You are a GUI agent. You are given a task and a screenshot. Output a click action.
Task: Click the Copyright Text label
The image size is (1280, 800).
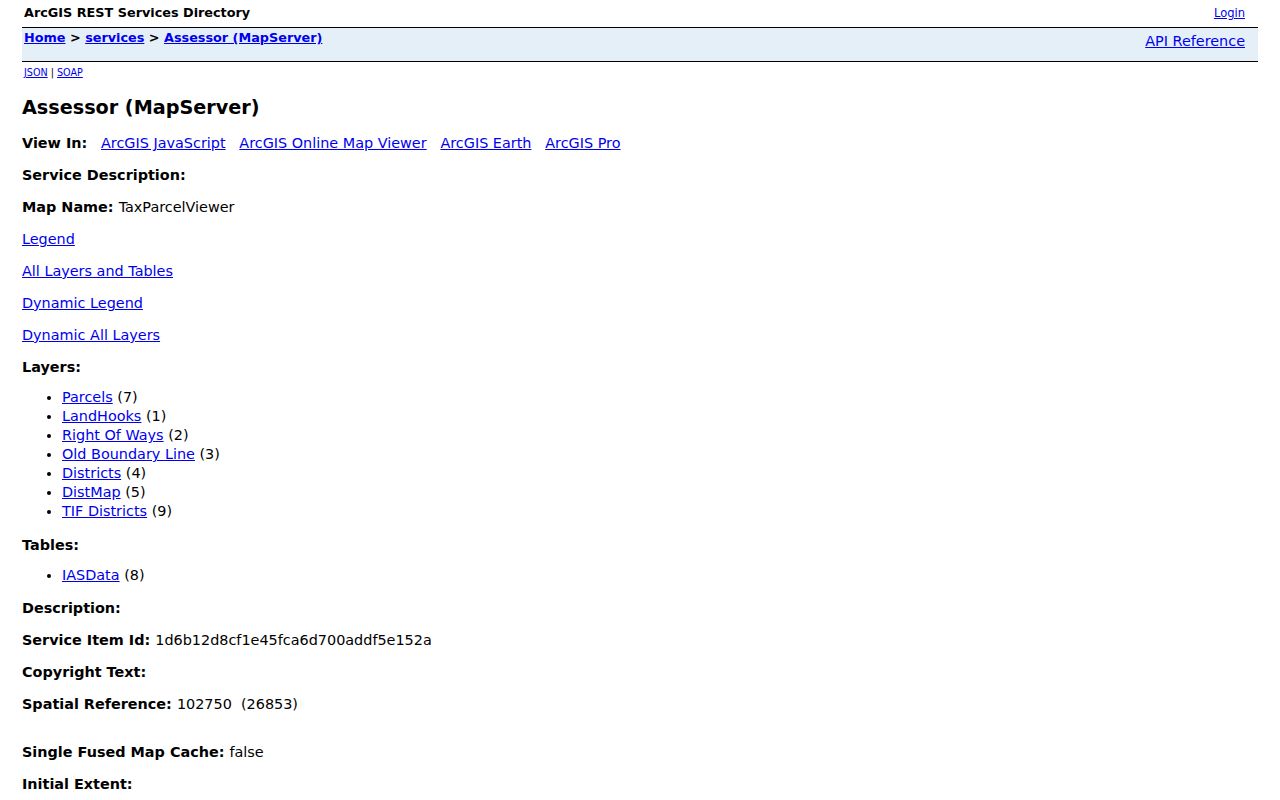[84, 672]
